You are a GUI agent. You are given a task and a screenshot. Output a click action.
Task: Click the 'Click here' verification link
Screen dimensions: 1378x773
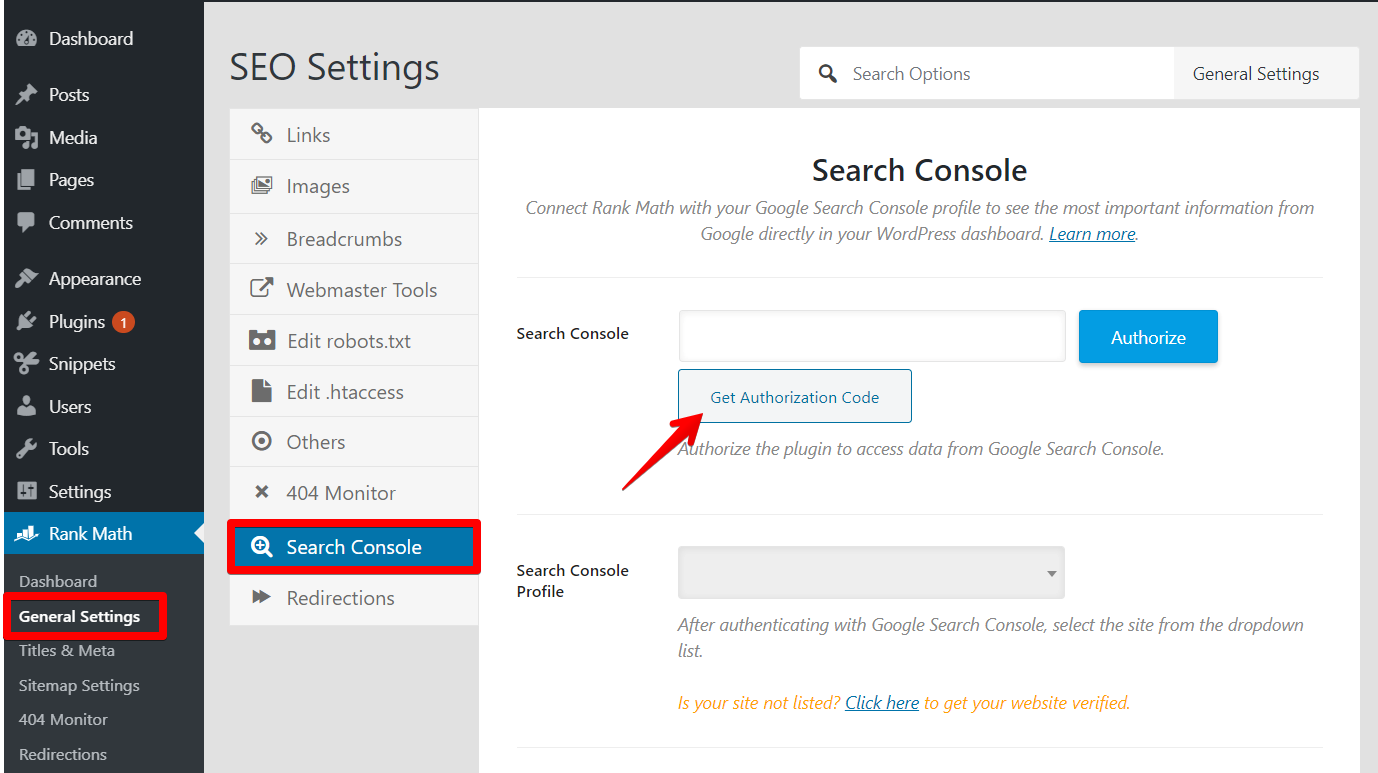(x=881, y=703)
